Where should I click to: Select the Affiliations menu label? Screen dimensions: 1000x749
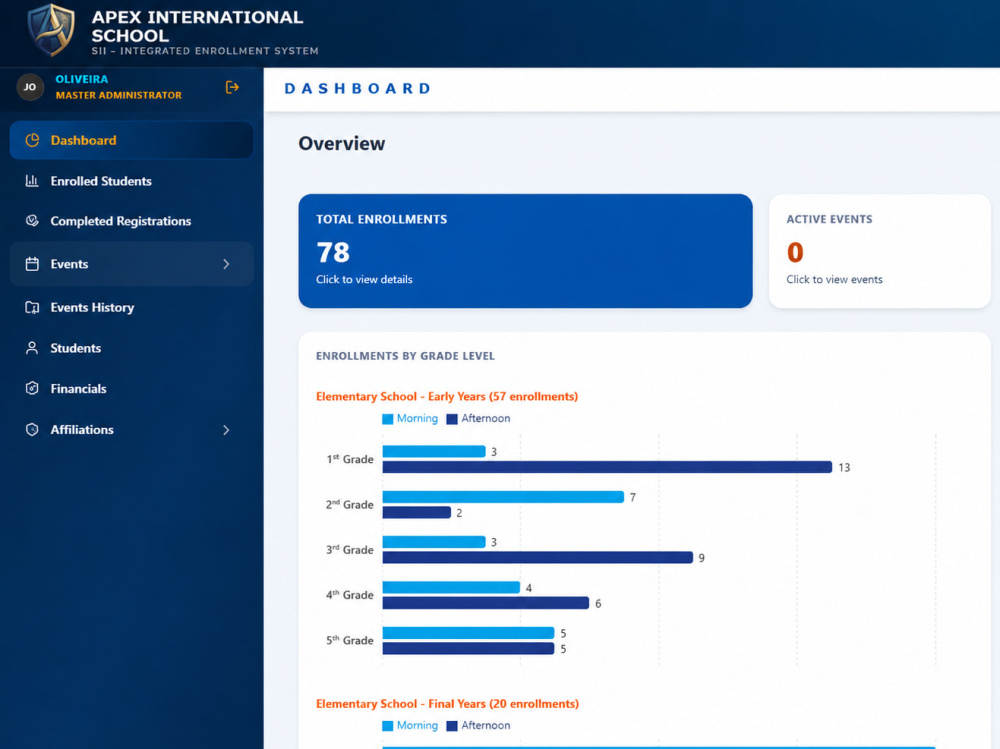(x=82, y=430)
